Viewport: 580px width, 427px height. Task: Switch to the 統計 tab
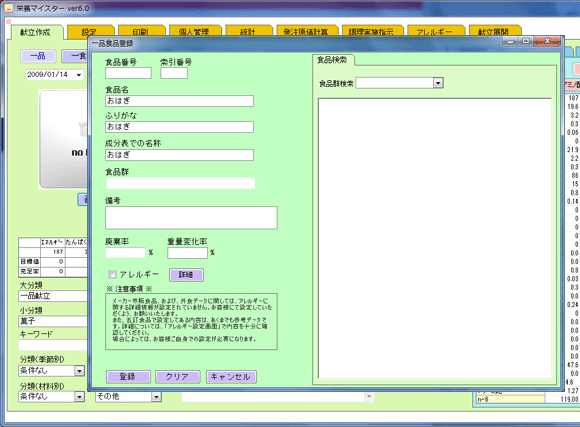coord(249,31)
